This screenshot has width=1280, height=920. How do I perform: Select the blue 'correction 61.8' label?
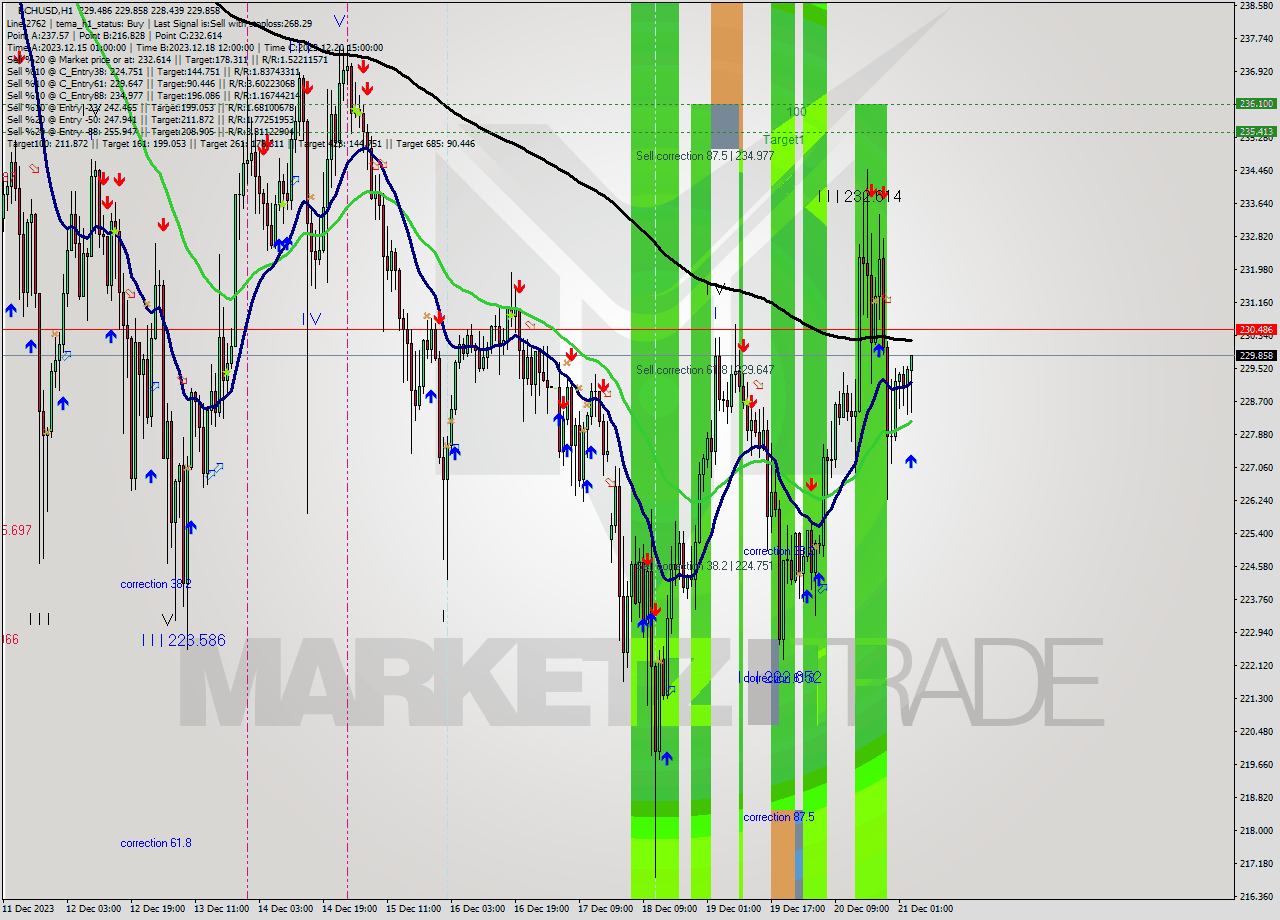click(156, 843)
